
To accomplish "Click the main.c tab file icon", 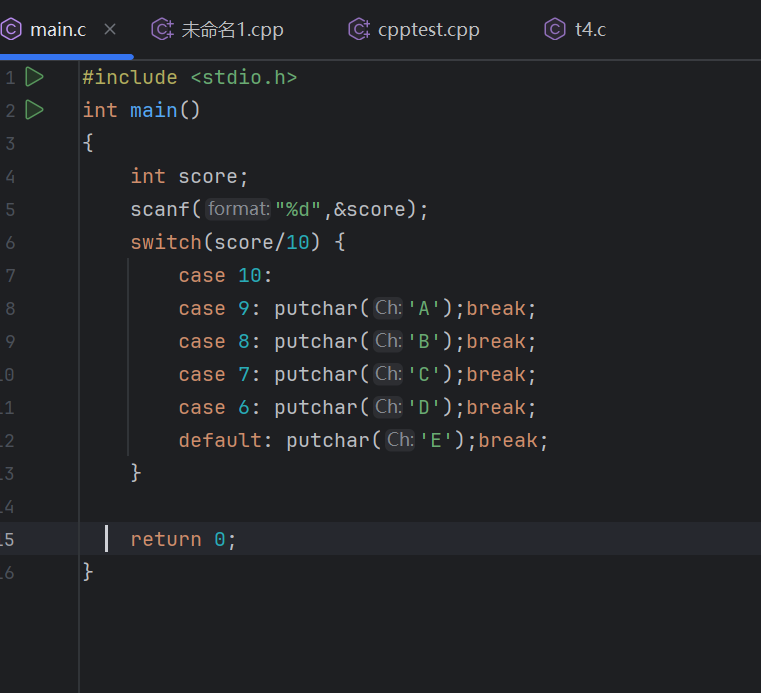I will [11, 29].
